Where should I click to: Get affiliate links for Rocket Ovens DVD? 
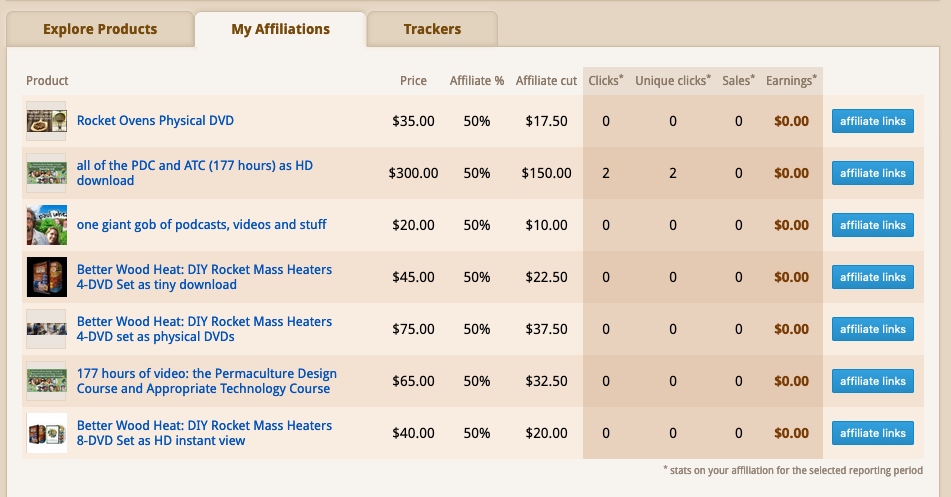[872, 121]
